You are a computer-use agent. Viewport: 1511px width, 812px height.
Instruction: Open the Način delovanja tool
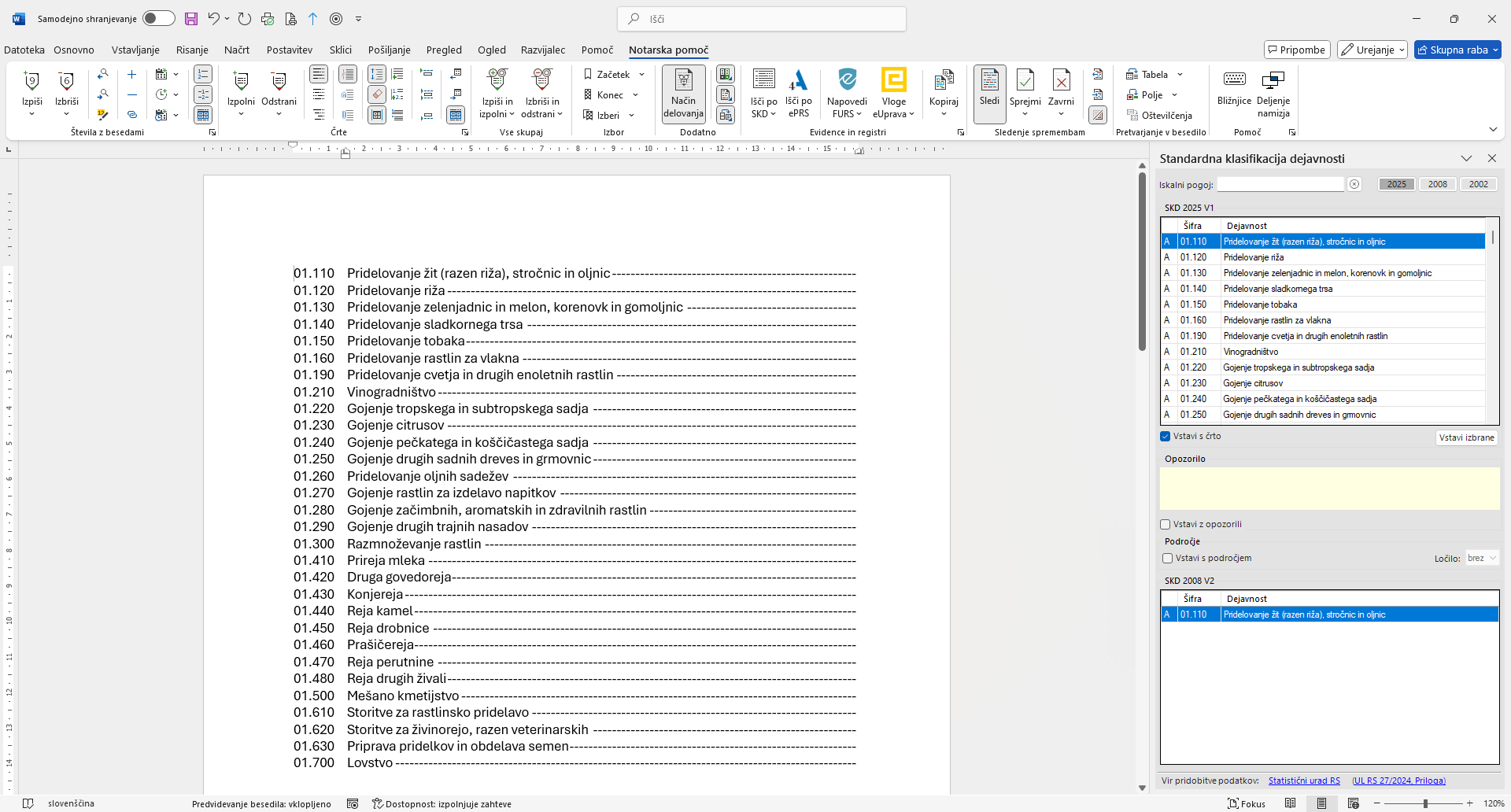(x=683, y=94)
